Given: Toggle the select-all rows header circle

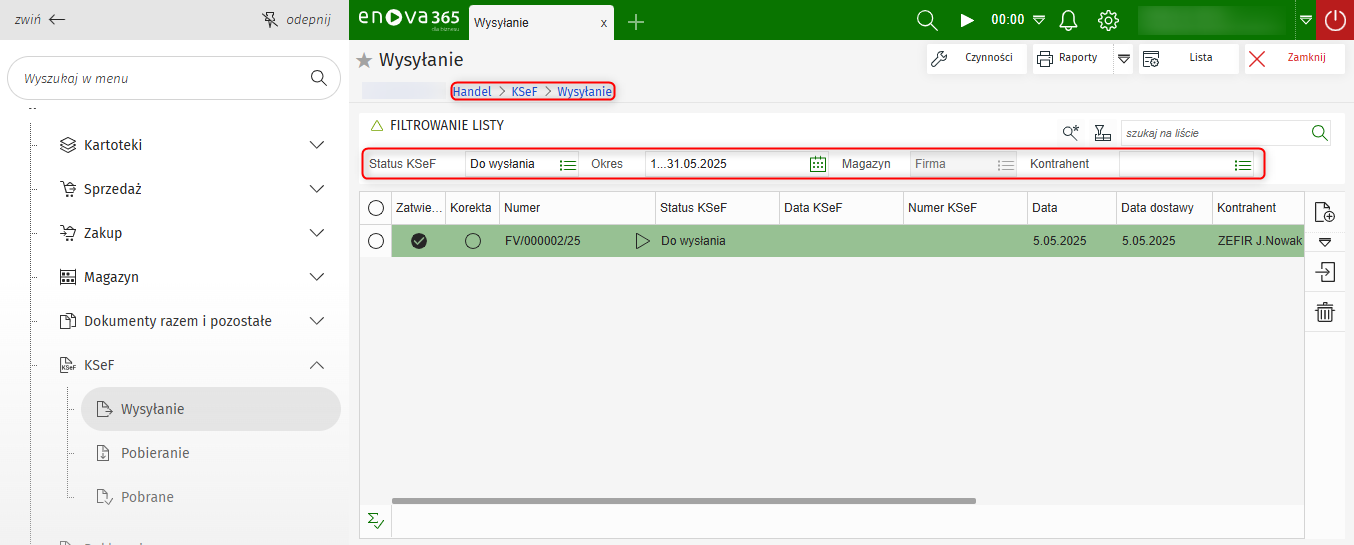Looking at the screenshot, I should coord(376,208).
